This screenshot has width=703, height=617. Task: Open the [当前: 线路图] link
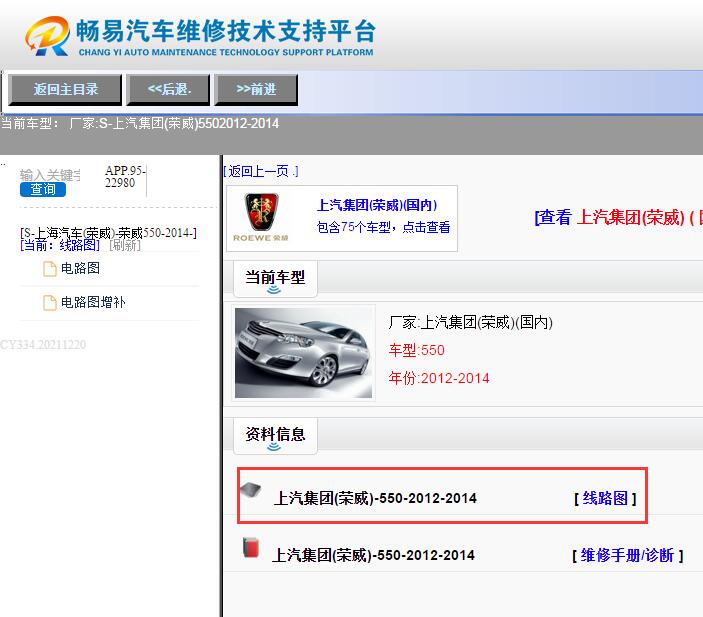60,245
